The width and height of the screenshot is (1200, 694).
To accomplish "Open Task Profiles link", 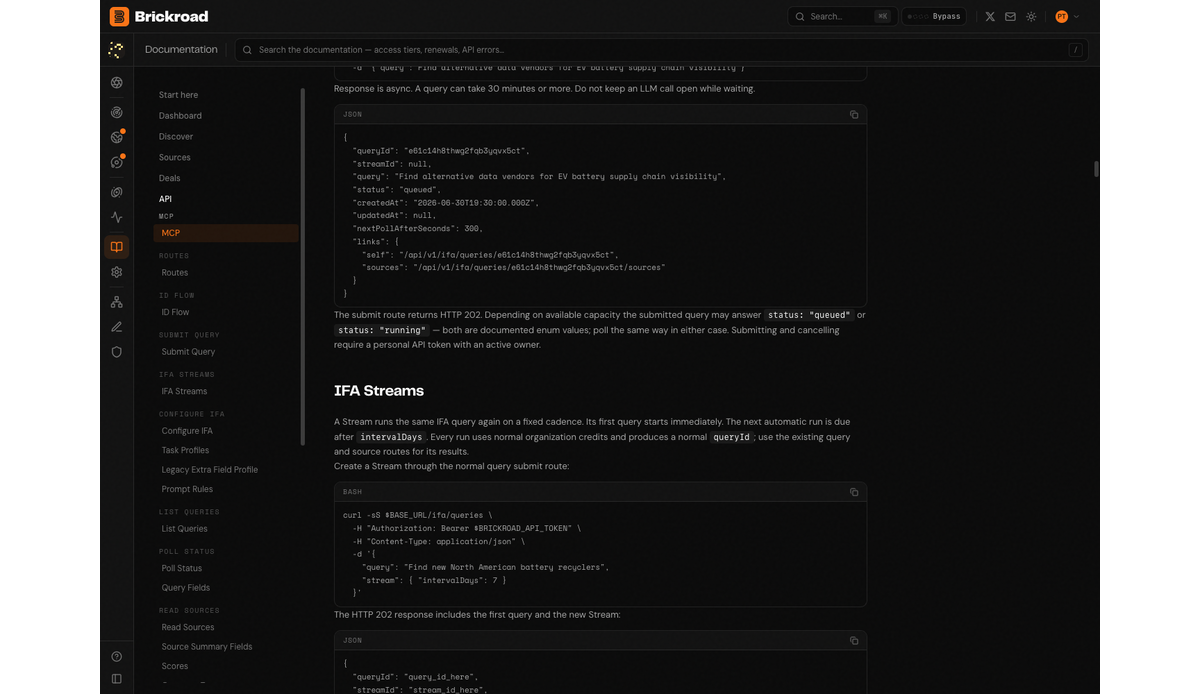I will [185, 450].
